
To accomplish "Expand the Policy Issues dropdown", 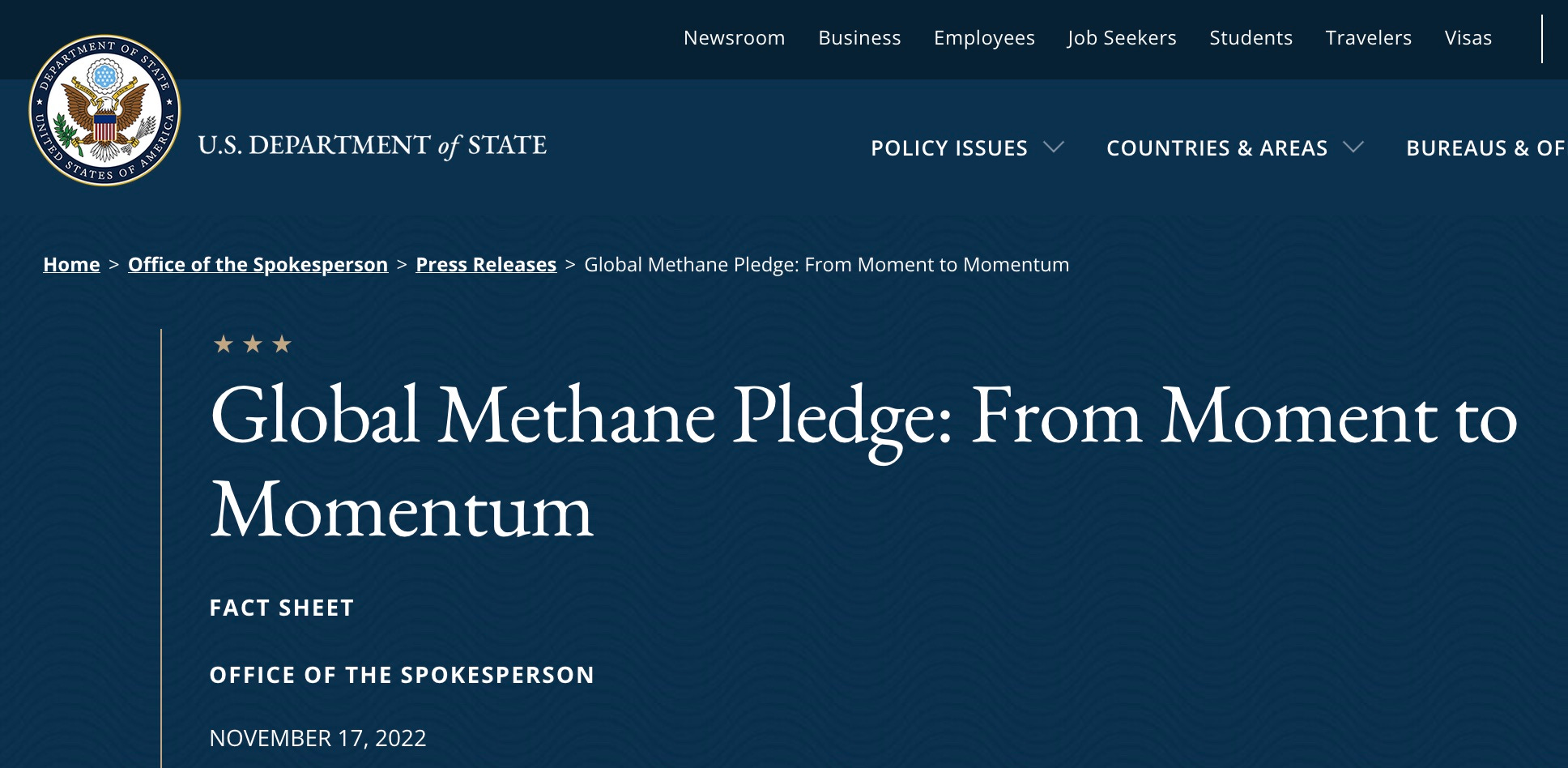I will click(x=948, y=147).
